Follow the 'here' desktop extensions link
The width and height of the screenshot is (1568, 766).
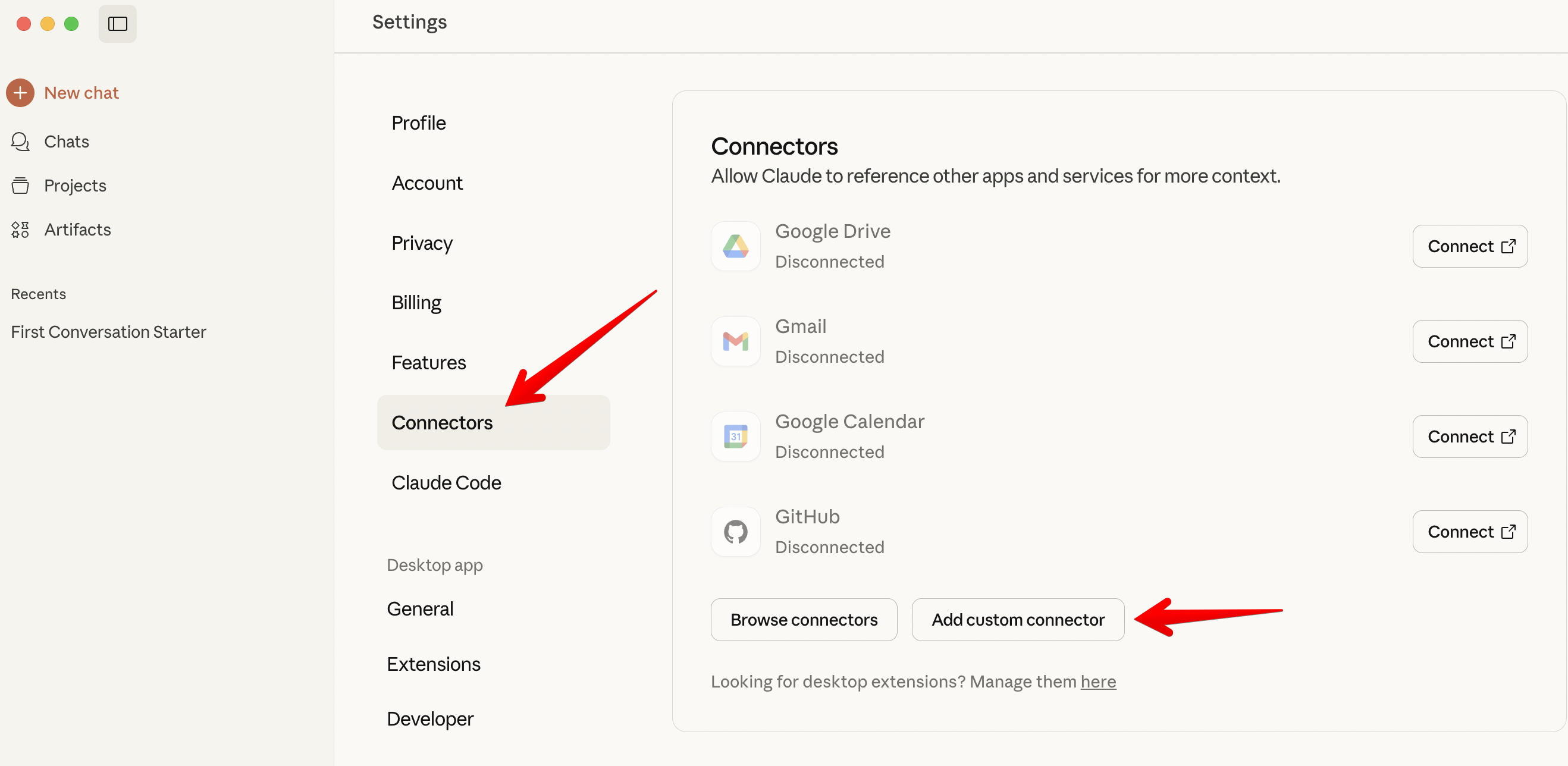point(1097,682)
